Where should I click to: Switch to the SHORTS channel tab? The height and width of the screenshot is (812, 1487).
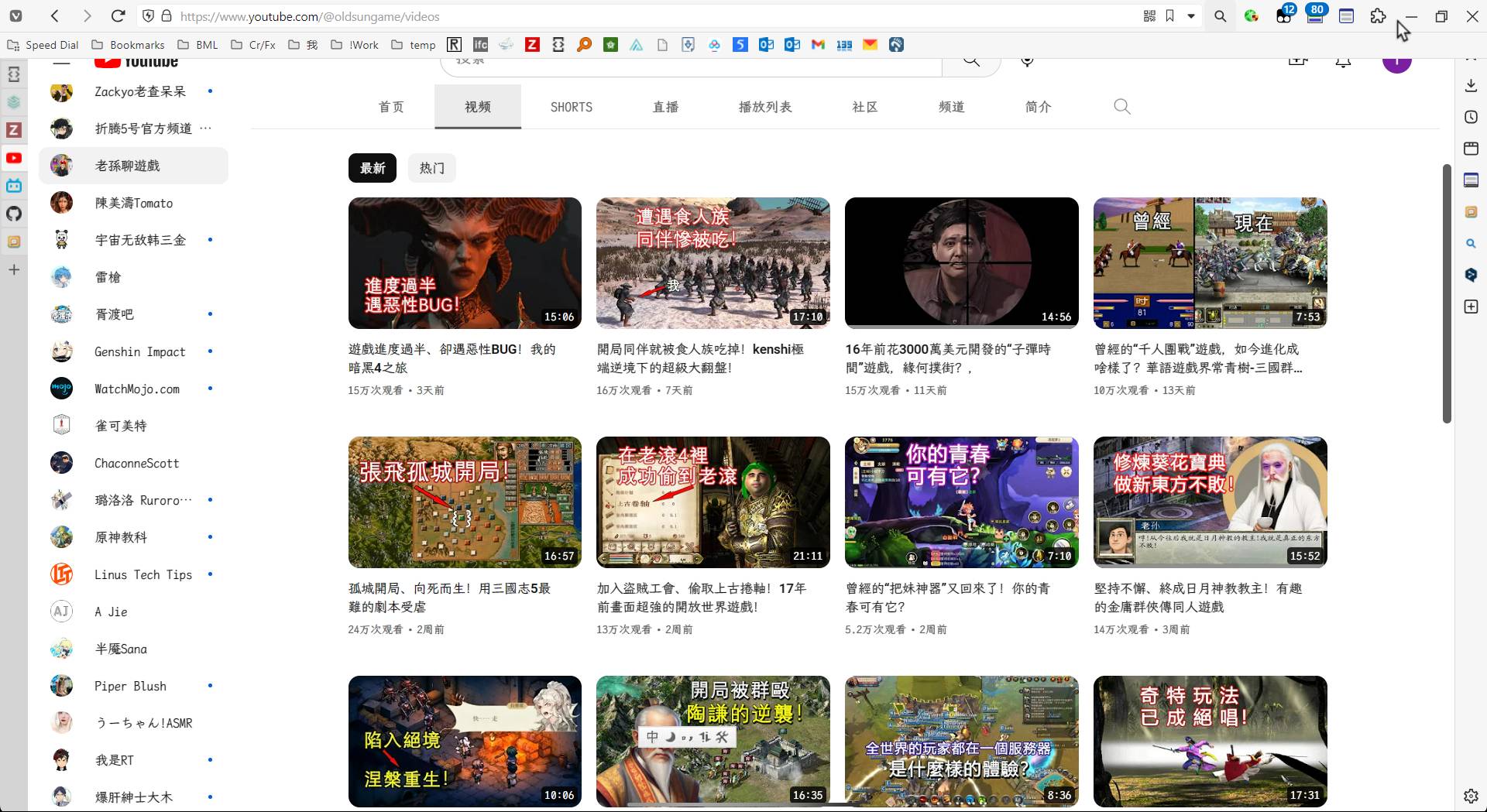[571, 107]
